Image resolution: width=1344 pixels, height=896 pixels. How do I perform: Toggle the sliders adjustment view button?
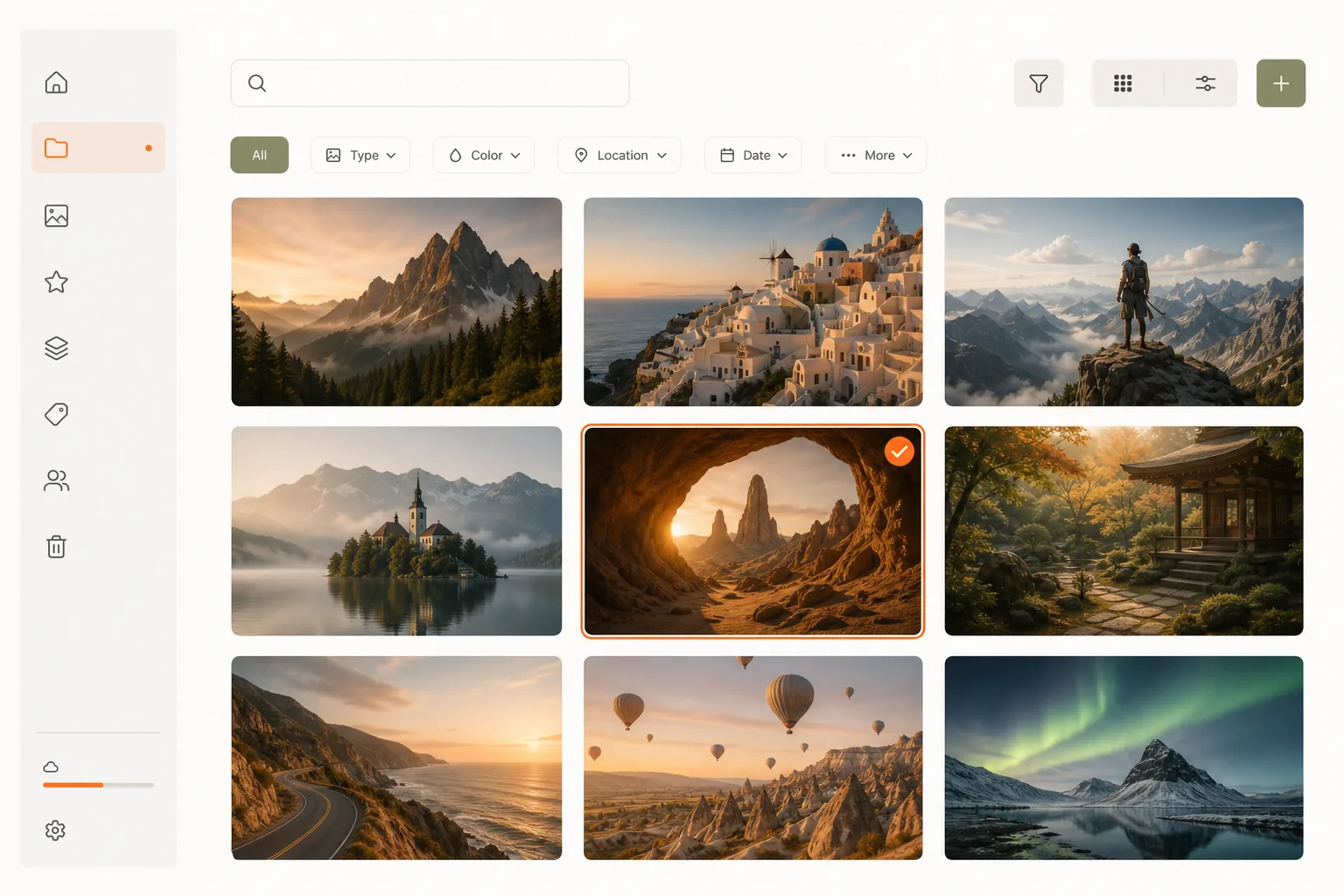pos(1206,83)
